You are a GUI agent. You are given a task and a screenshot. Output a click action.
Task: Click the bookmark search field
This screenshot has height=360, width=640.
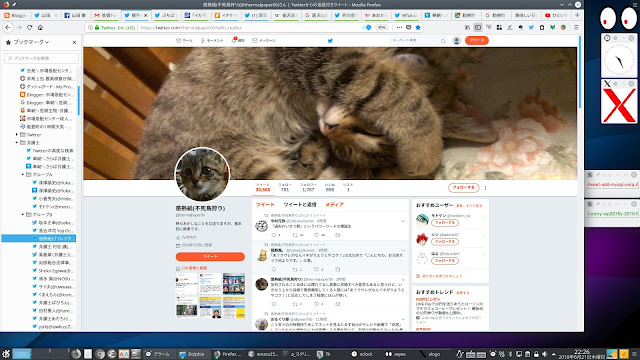41,58
